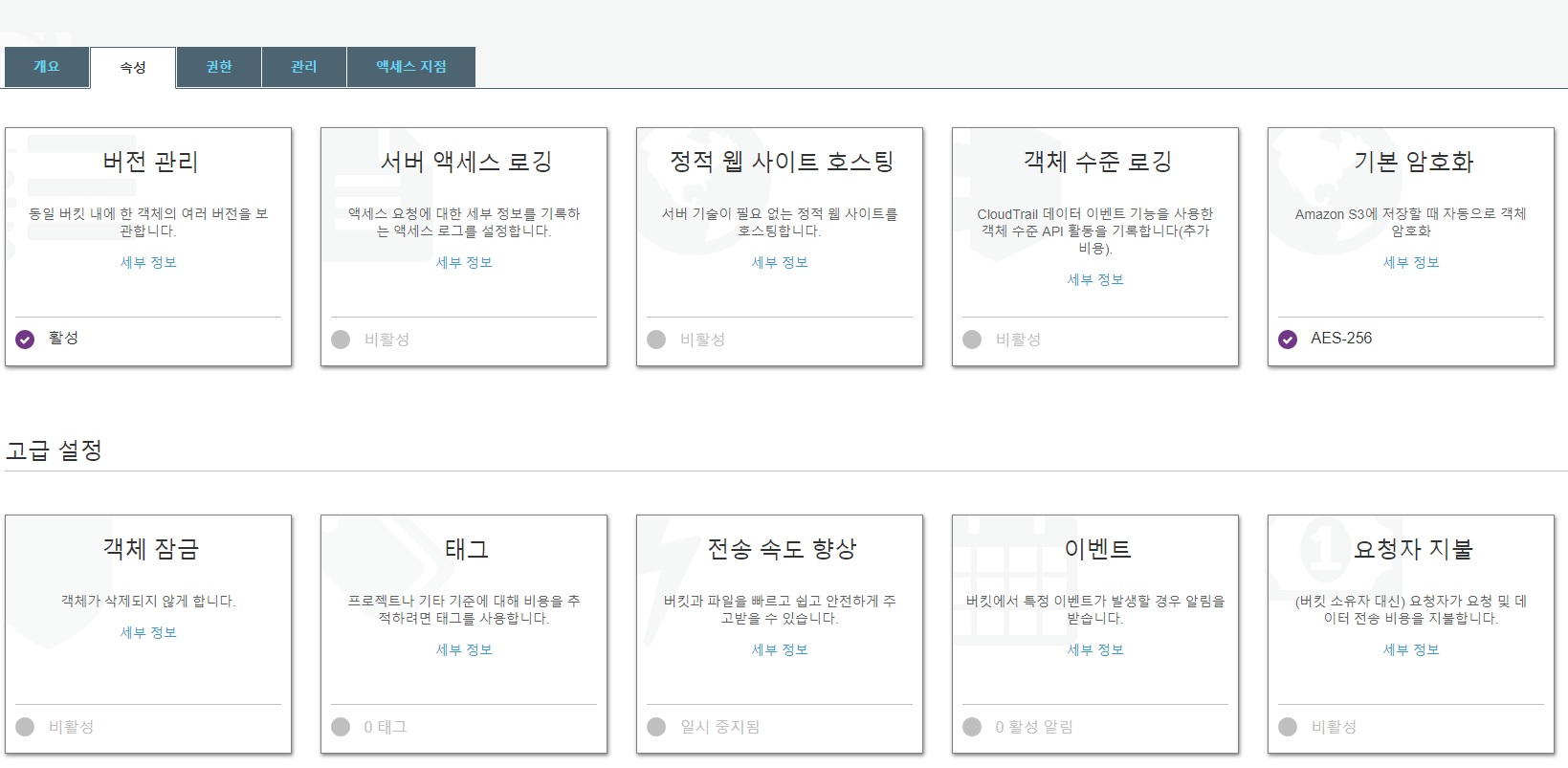Select the 기본 암호화 card heading
1568x768 pixels.
point(1413,162)
